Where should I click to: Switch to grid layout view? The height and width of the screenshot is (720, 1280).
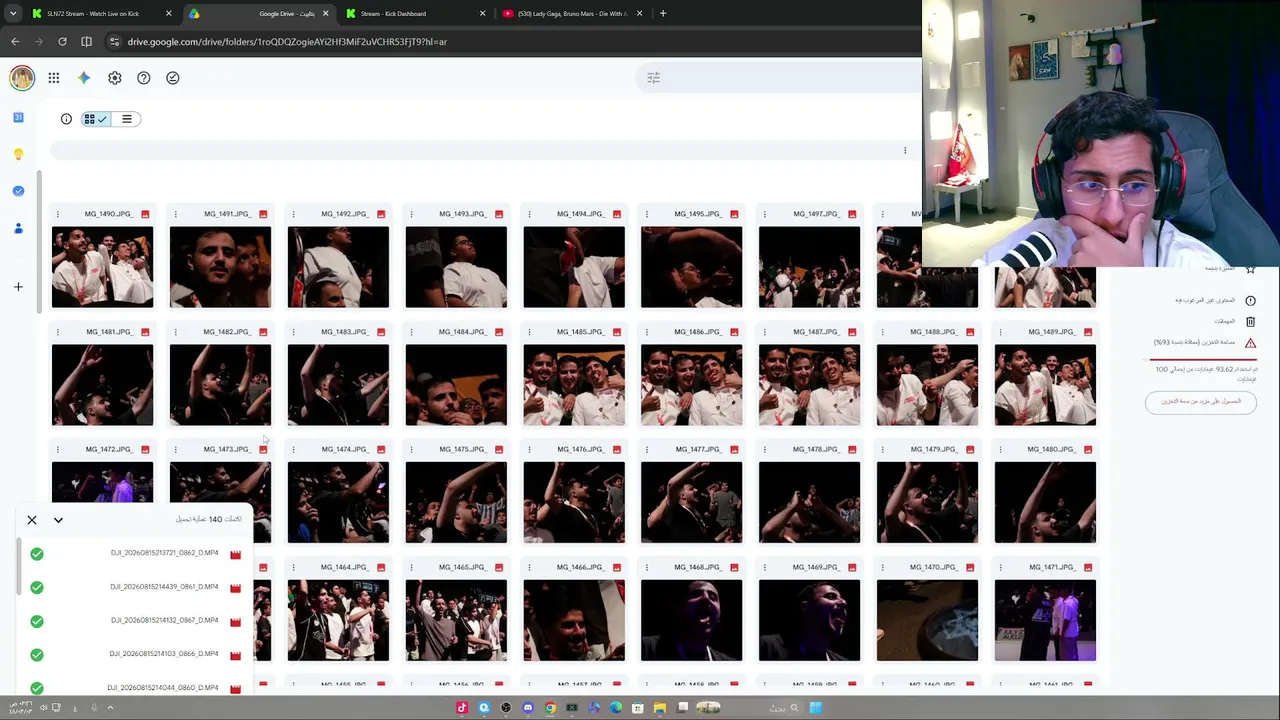tap(96, 119)
